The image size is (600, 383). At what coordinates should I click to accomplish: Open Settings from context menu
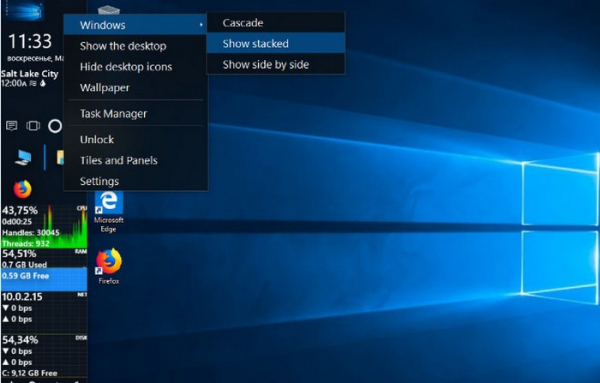pyautogui.click(x=135, y=181)
